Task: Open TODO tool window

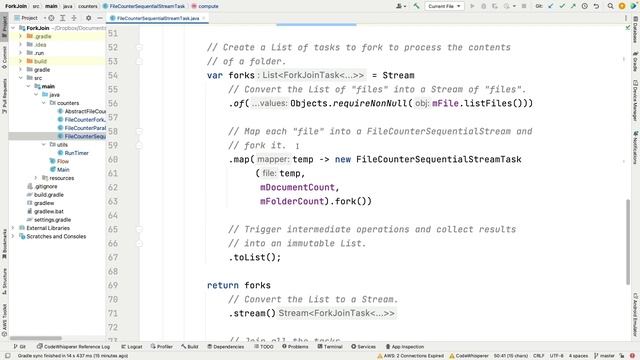Action: pos(264,347)
